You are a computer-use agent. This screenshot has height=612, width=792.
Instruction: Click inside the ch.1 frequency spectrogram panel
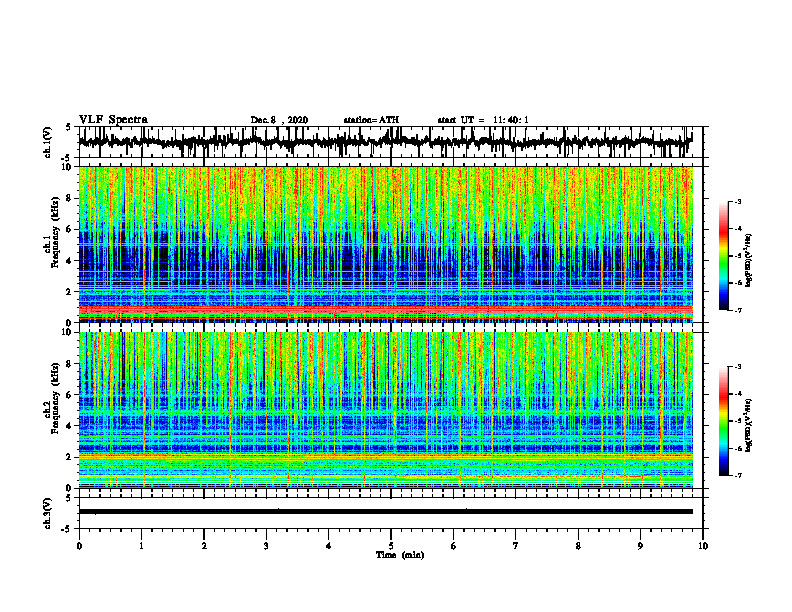(385, 244)
